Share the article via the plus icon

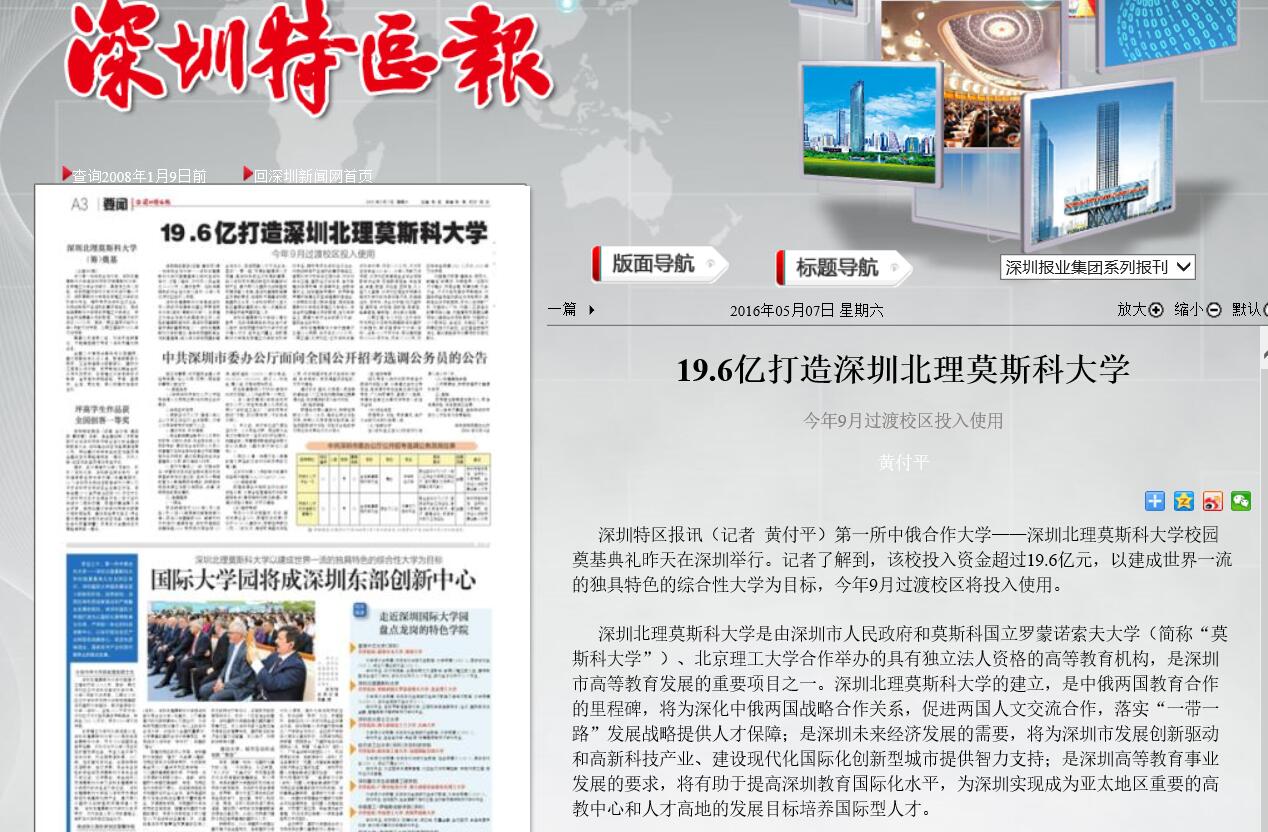(1154, 501)
